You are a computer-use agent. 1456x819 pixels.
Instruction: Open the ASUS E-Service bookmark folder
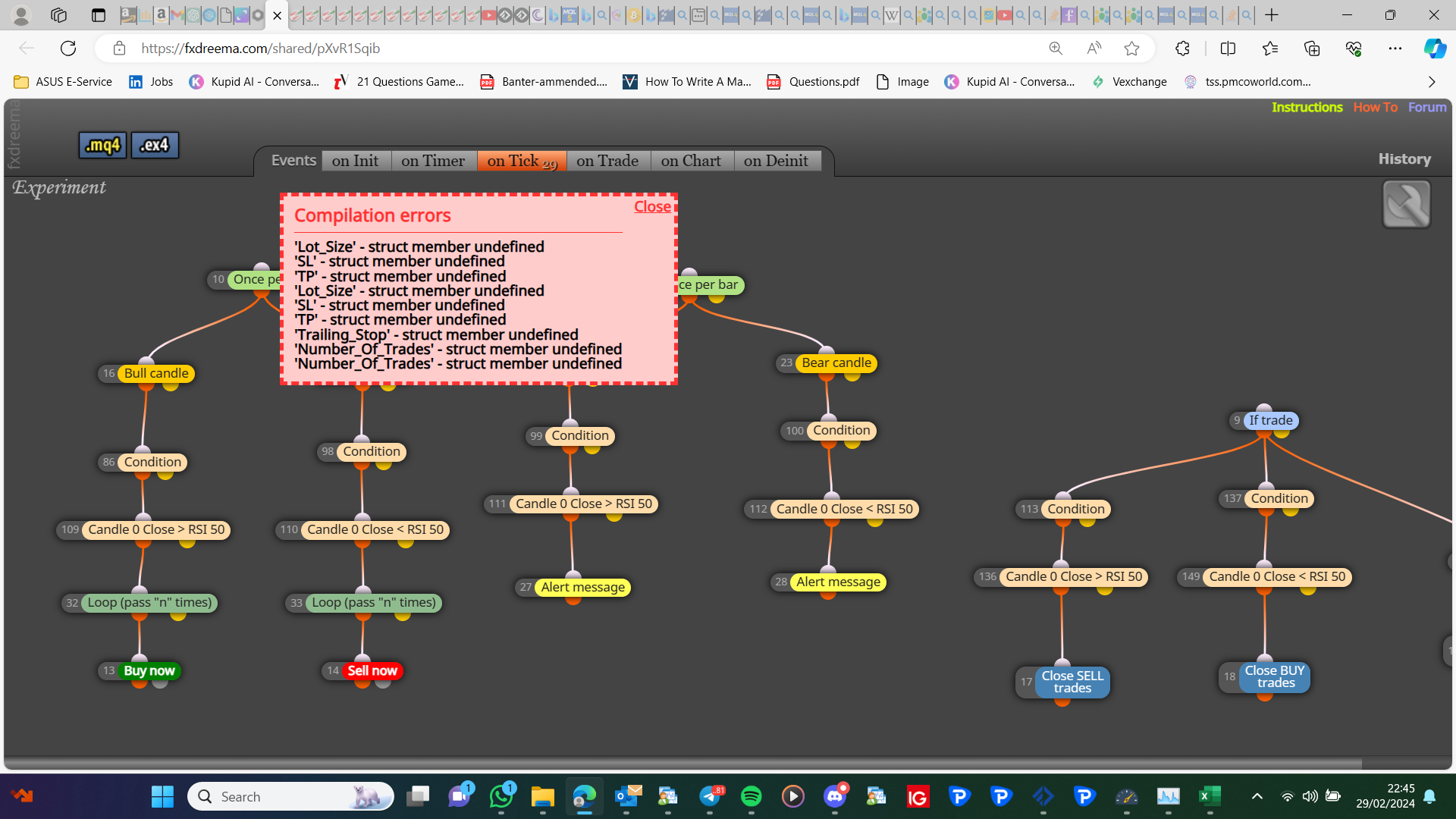[64, 82]
